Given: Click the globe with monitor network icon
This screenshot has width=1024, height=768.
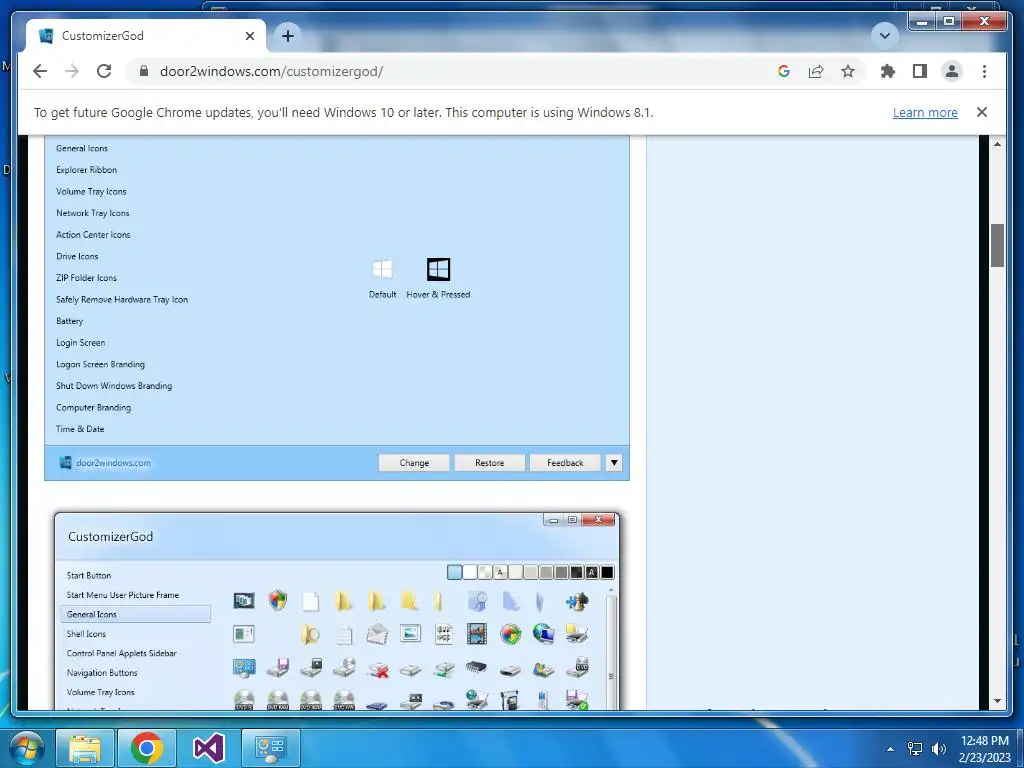Looking at the screenshot, I should [x=543, y=633].
